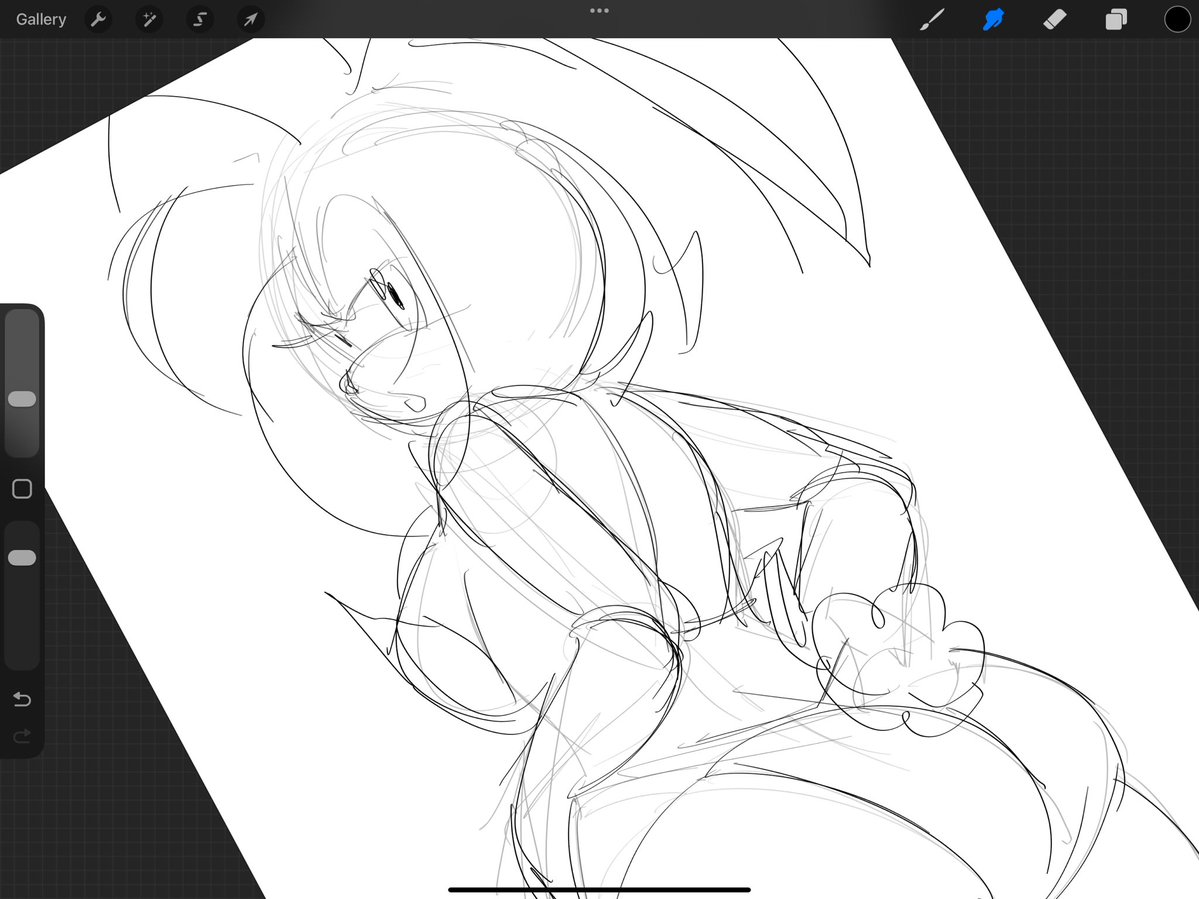Open the Layers panel
Image resolution: width=1199 pixels, height=899 pixels.
pos(1116,19)
